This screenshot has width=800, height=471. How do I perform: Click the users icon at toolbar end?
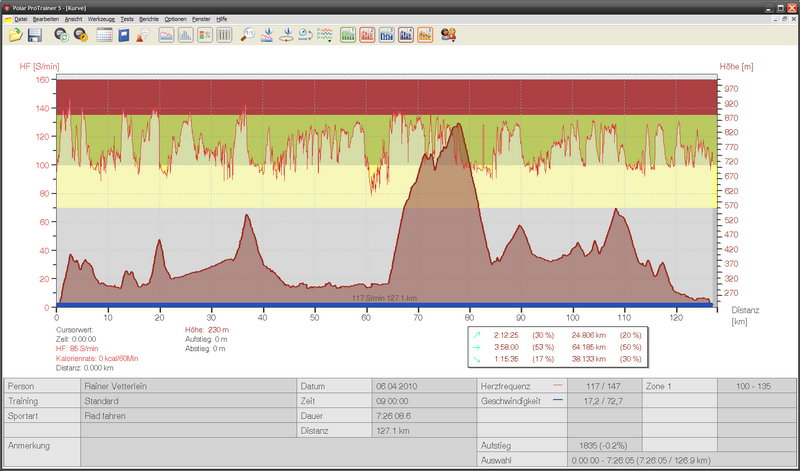point(449,35)
